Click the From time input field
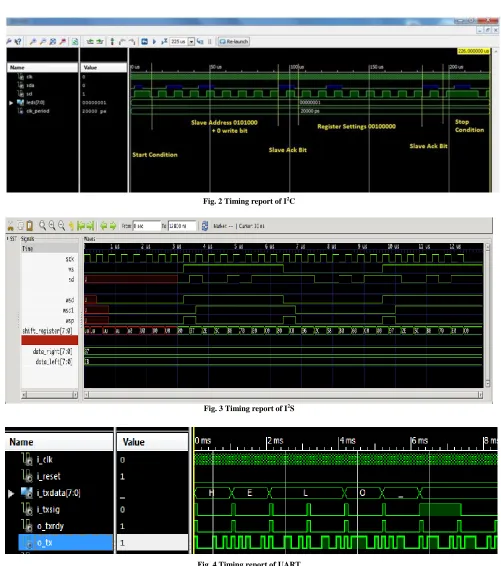Screen dimensions: 501x566 [x=147, y=226]
